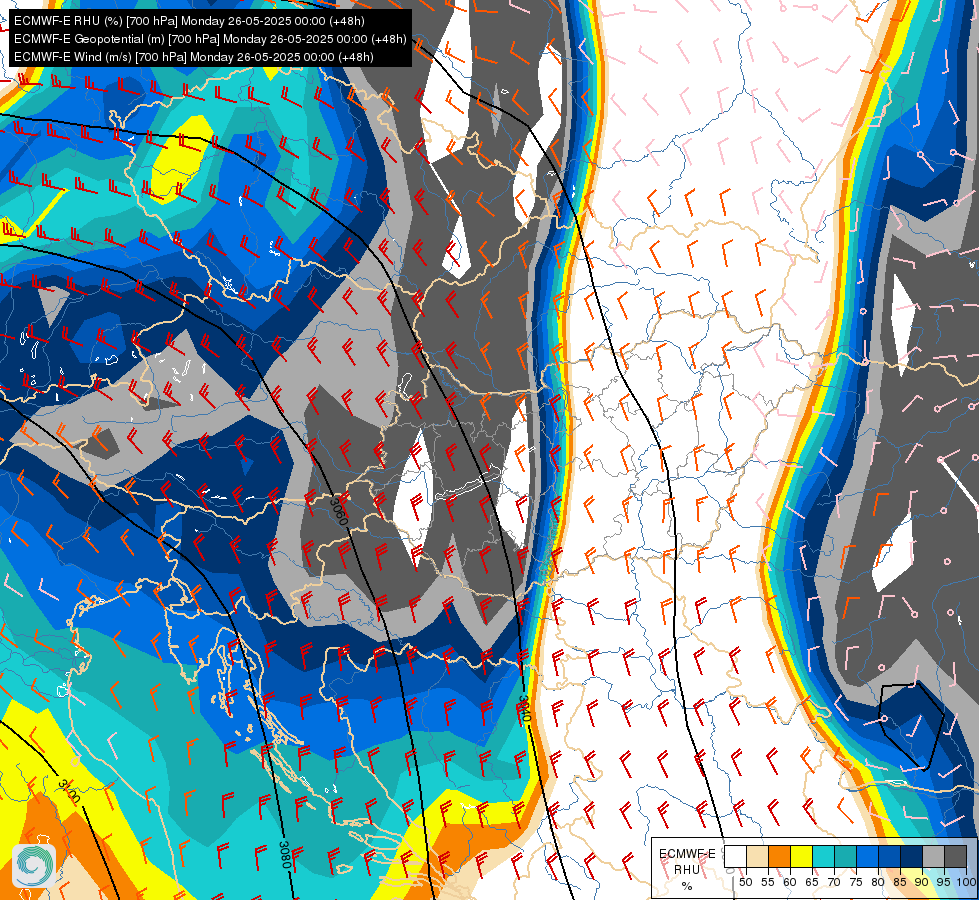The width and height of the screenshot is (979, 900).
Task: Click the ECMWF-E RHU (%) title line
Action: click(x=190, y=21)
